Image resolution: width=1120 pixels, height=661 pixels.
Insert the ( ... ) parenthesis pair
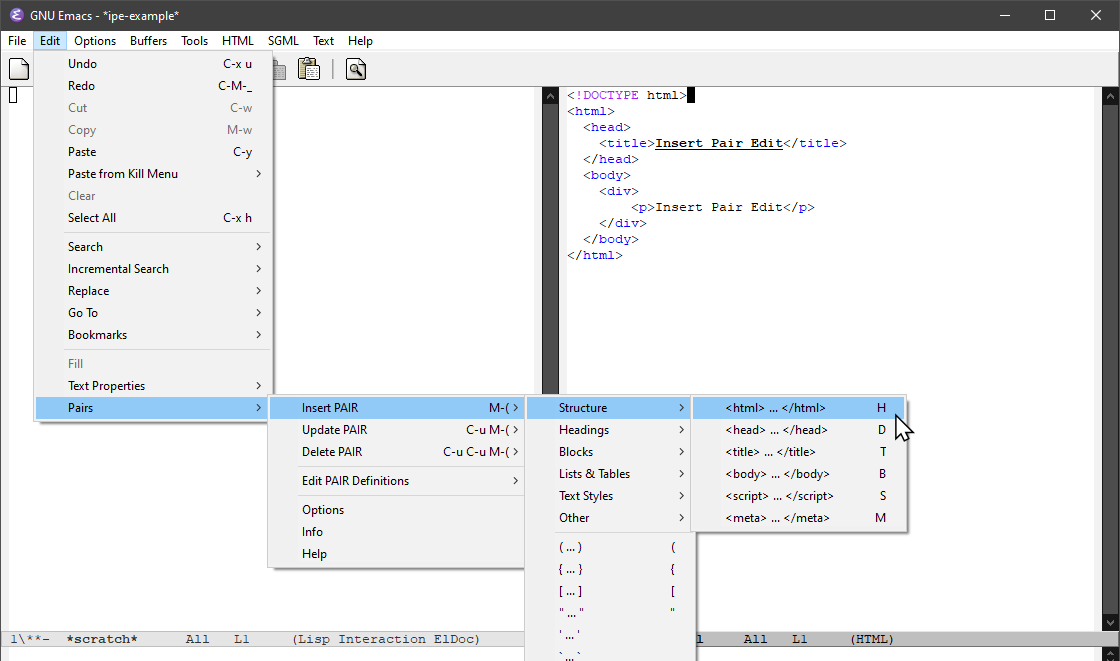(609, 547)
